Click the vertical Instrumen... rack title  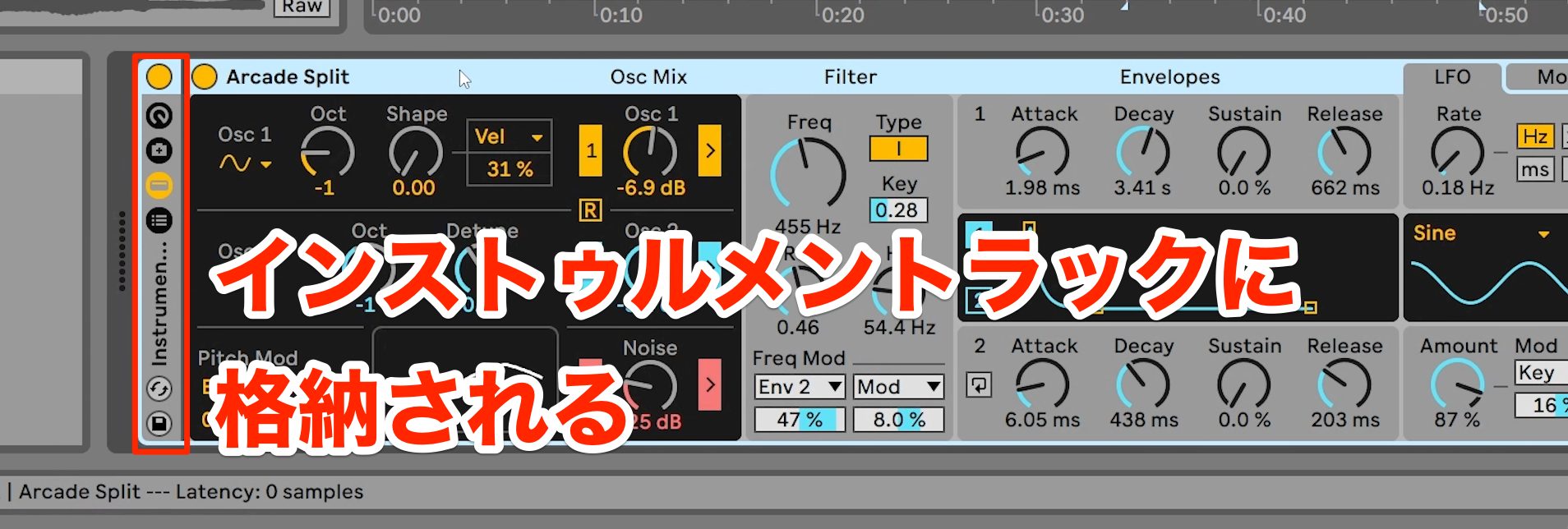[x=159, y=302]
